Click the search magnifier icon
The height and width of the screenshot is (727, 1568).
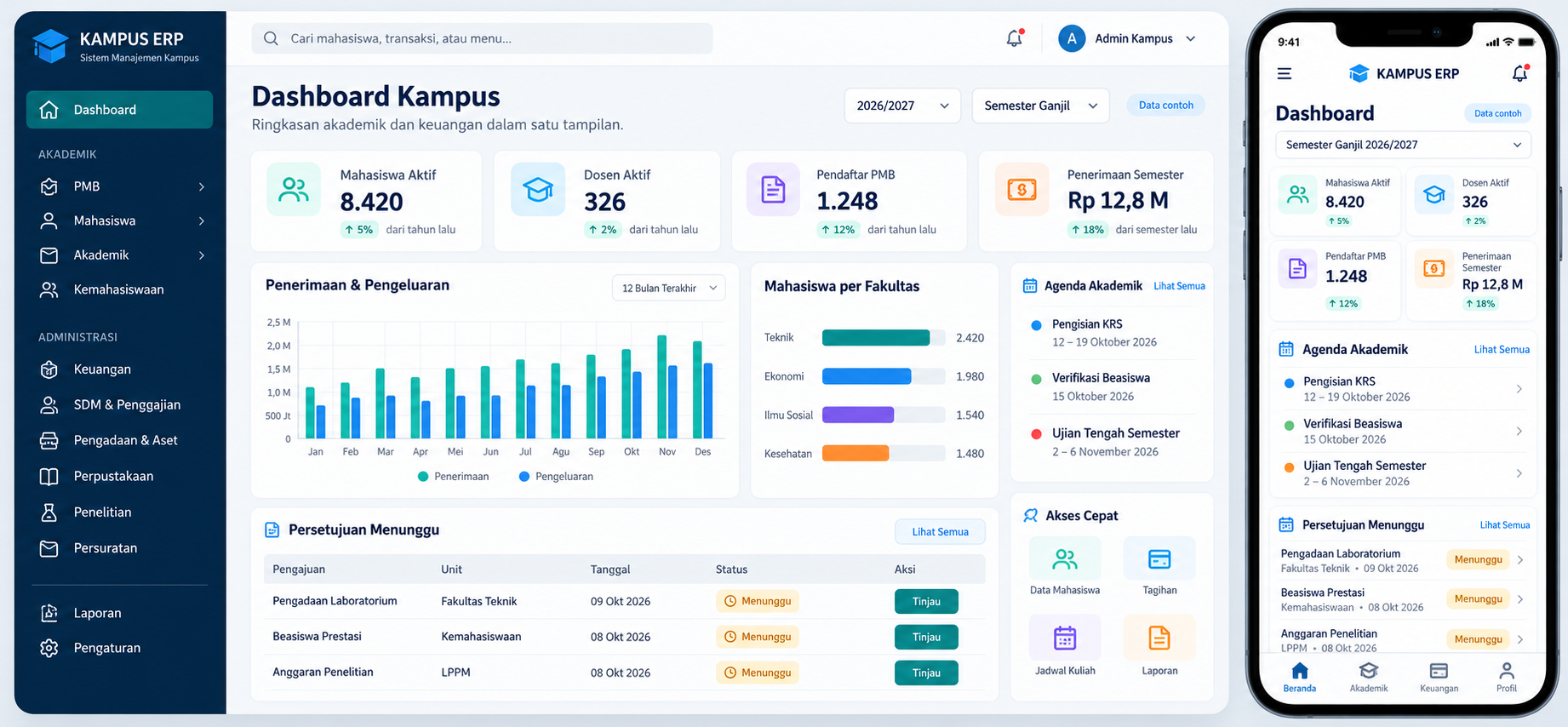pyautogui.click(x=271, y=38)
